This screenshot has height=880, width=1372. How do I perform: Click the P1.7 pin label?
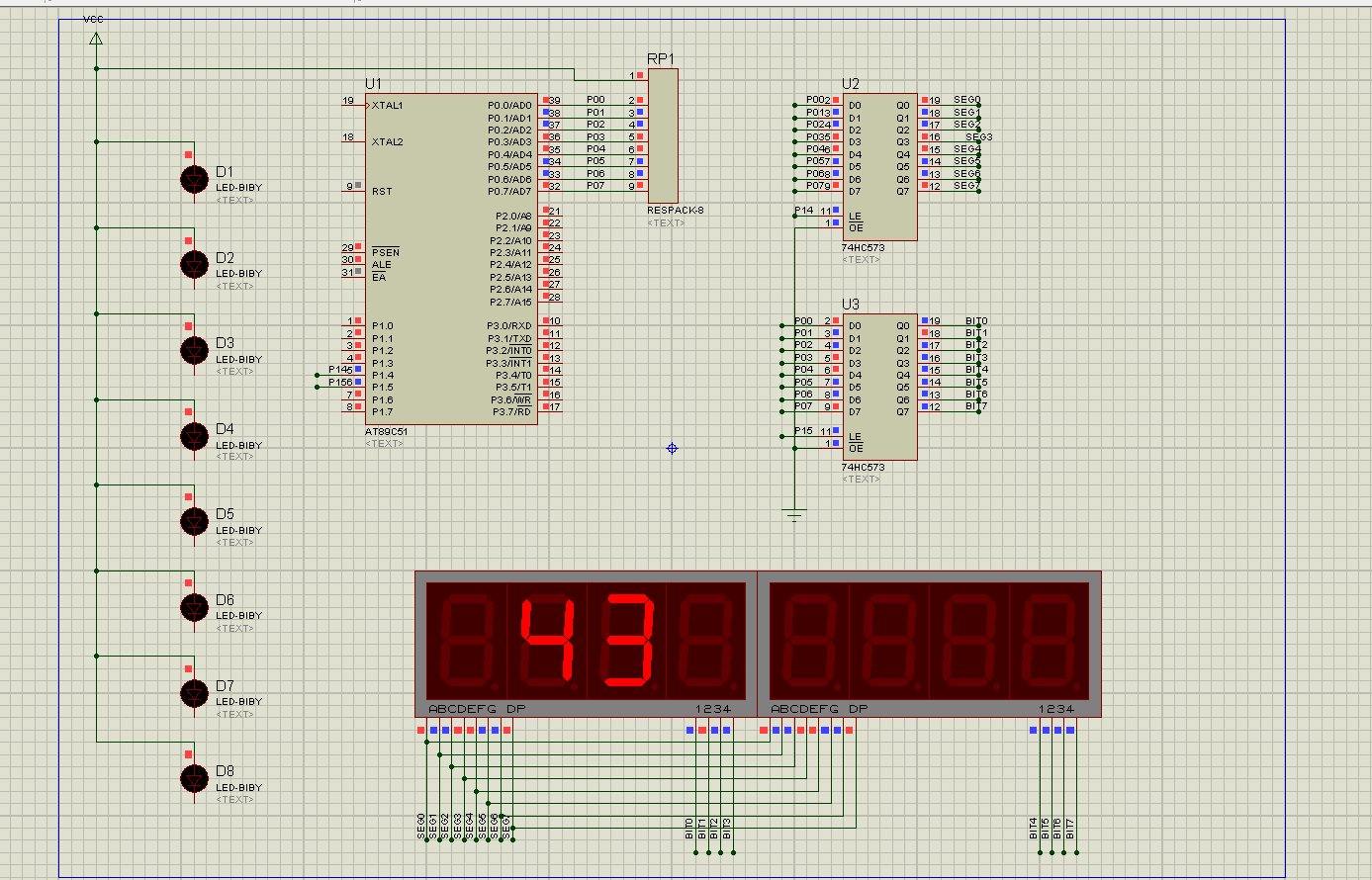pos(382,411)
